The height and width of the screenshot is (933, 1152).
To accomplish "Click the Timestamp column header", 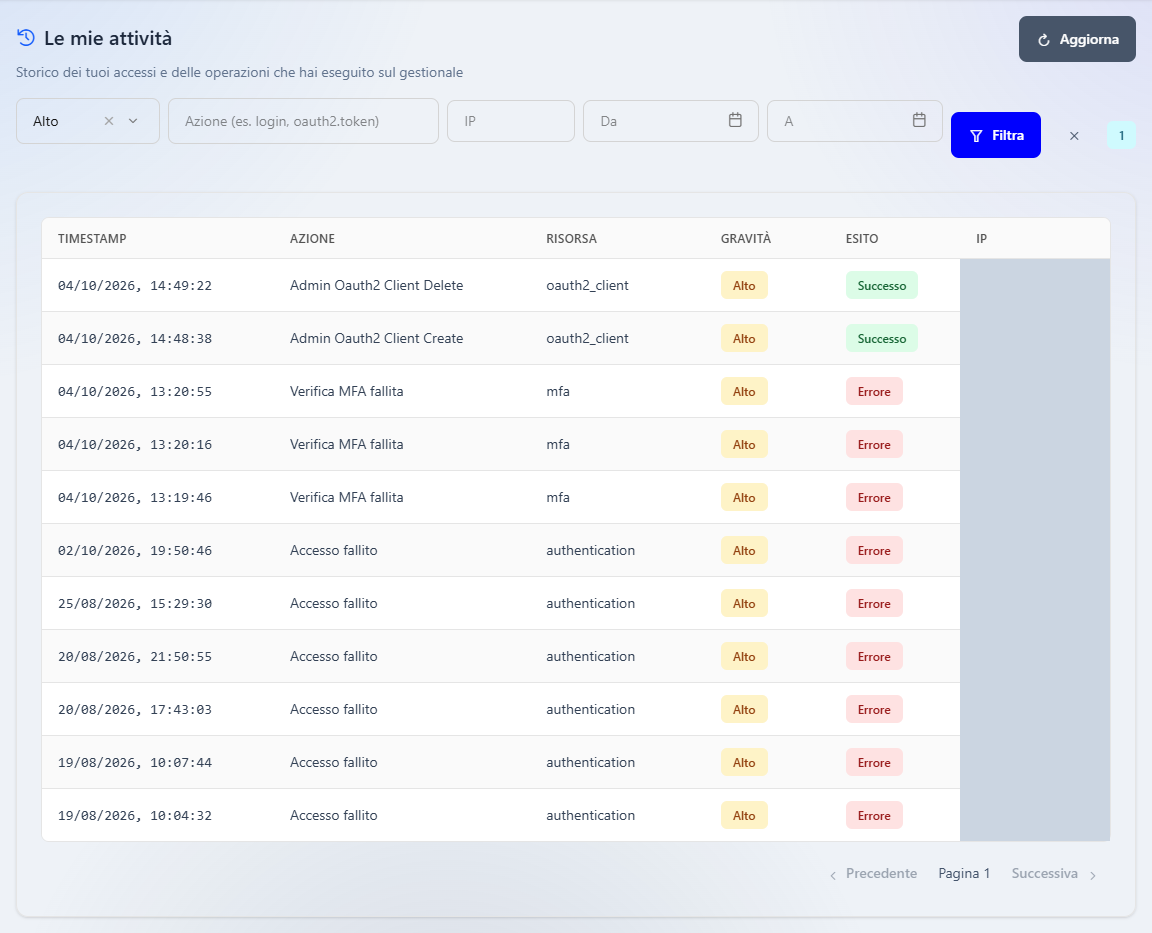I will (92, 239).
